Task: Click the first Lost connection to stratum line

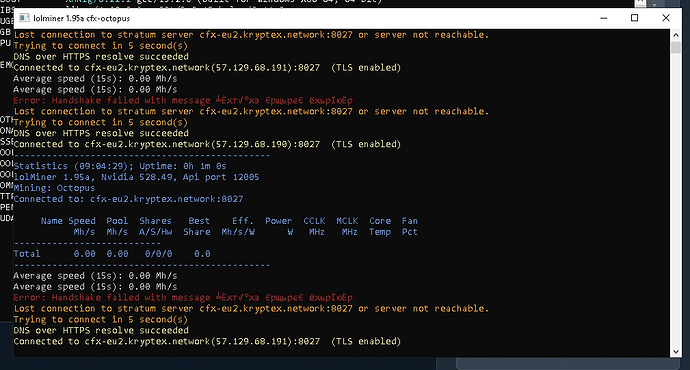Action: (x=251, y=35)
